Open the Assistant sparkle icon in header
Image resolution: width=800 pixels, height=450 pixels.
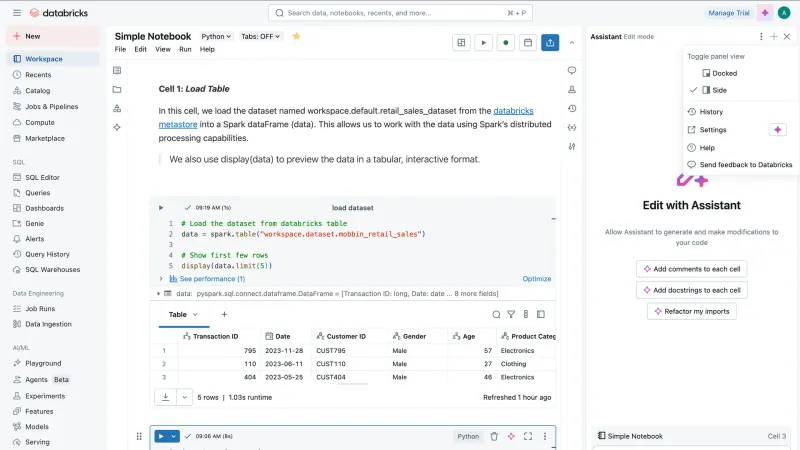(765, 13)
